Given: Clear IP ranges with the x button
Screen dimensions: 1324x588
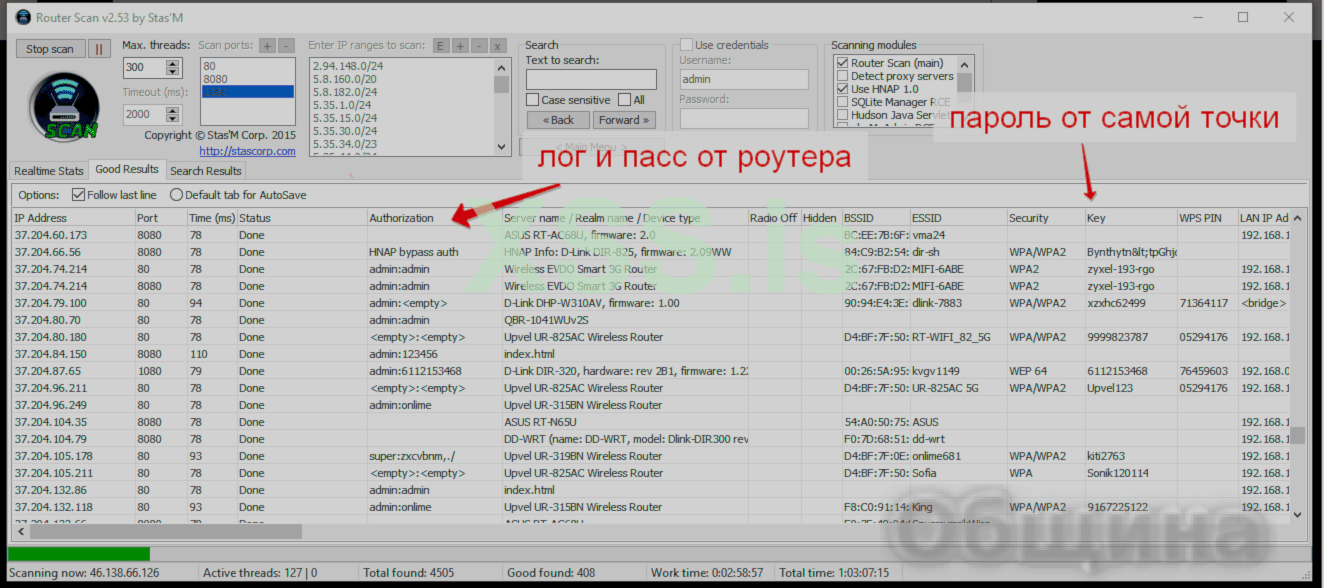Looking at the screenshot, I should point(498,45).
